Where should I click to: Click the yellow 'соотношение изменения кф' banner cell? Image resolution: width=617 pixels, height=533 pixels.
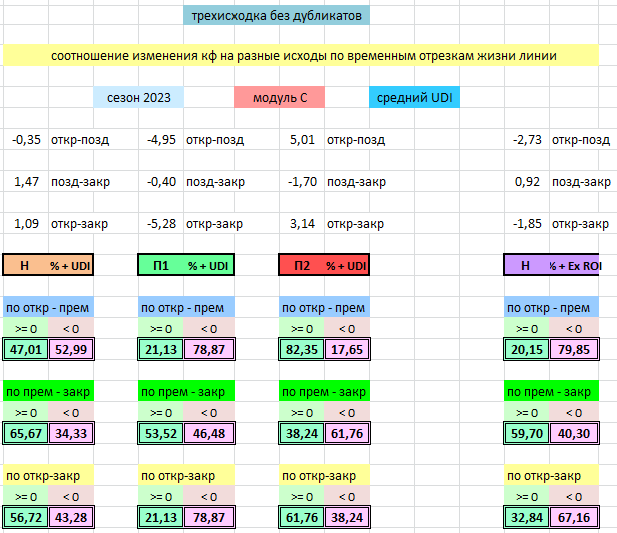301,55
